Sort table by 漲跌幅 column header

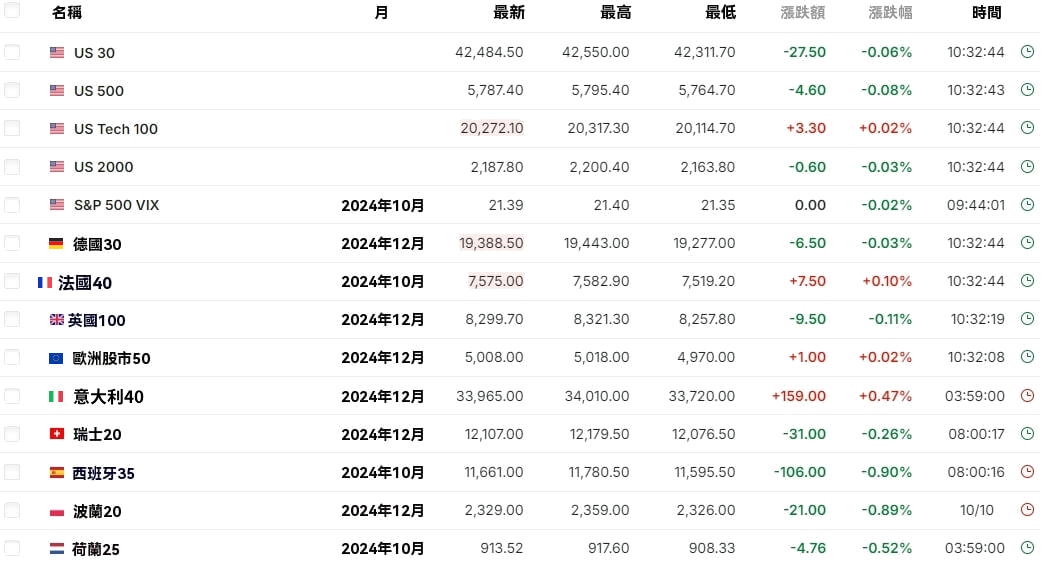tap(890, 13)
